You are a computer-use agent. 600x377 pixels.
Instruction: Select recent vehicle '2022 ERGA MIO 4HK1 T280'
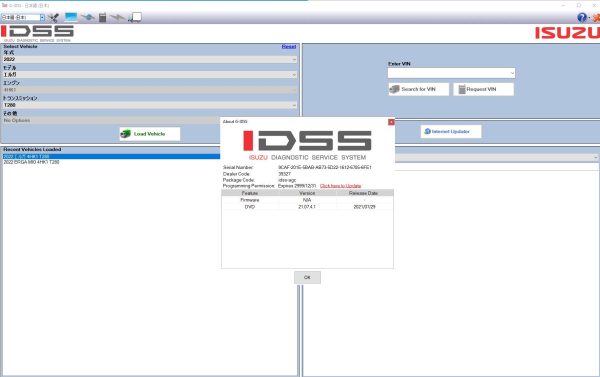click(31, 162)
